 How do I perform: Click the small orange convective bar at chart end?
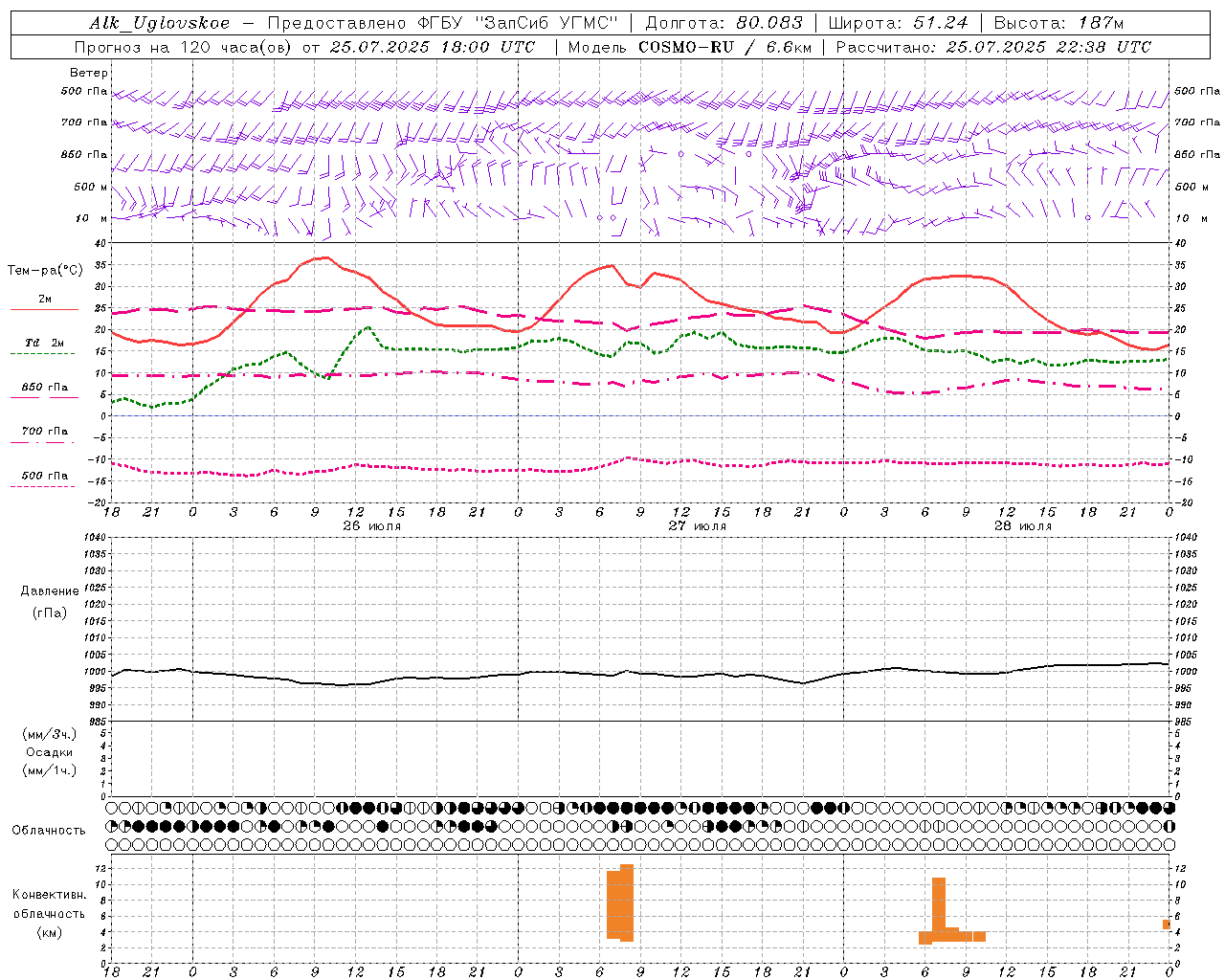(1167, 924)
